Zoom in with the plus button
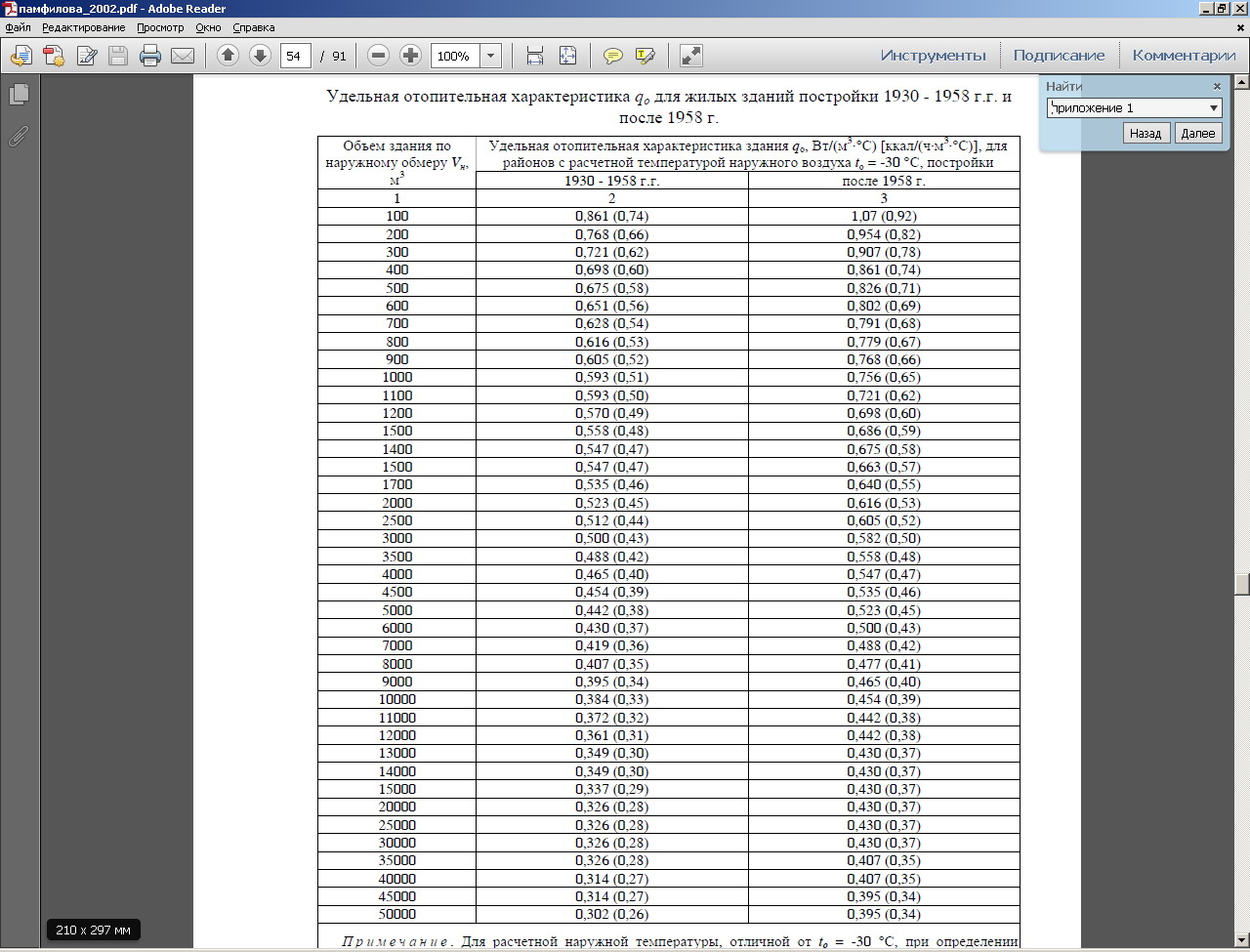The width and height of the screenshot is (1250, 952). click(x=411, y=56)
